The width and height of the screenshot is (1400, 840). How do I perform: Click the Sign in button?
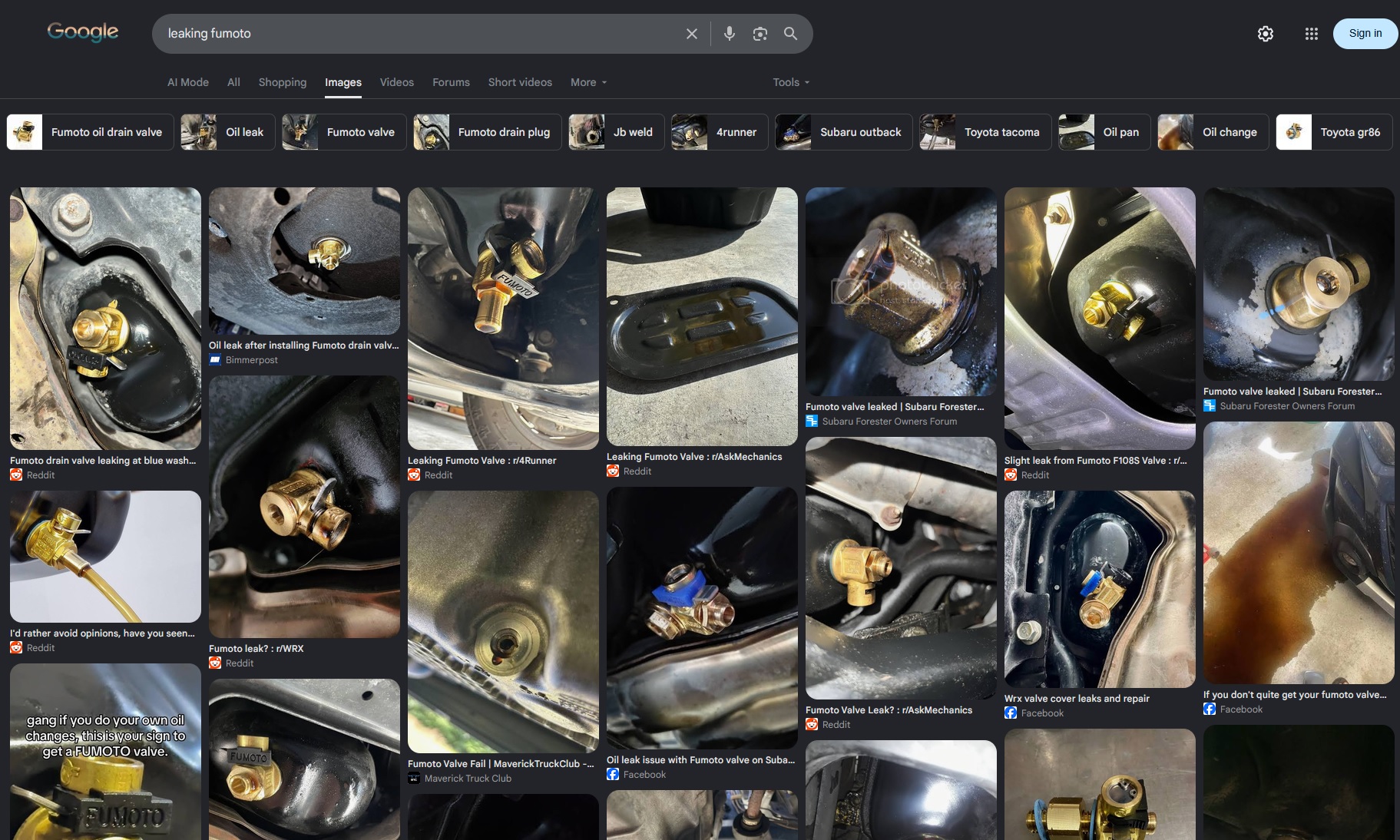pos(1365,34)
